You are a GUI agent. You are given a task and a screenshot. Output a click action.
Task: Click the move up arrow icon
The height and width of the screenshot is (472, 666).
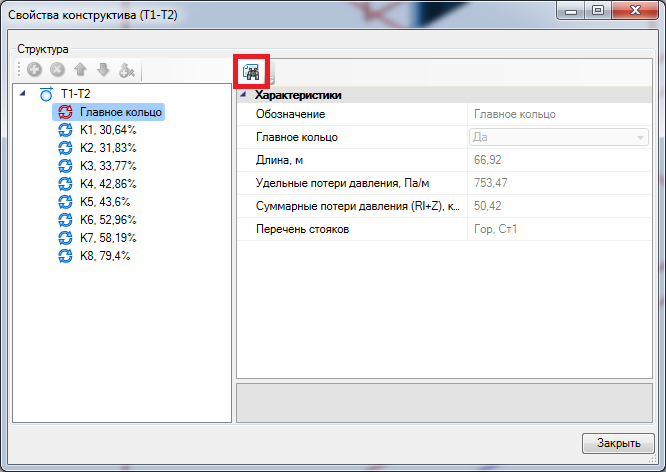coord(80,71)
